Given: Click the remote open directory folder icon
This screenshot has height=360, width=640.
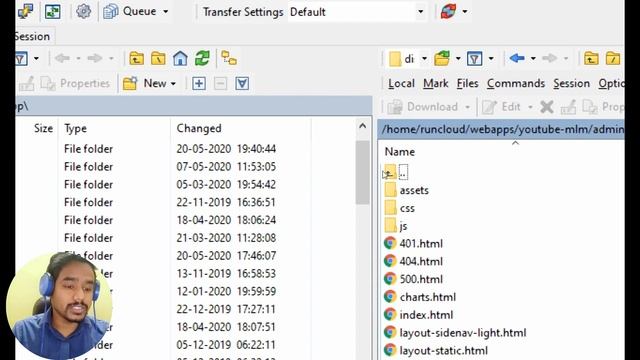Looking at the screenshot, I should point(442,59).
